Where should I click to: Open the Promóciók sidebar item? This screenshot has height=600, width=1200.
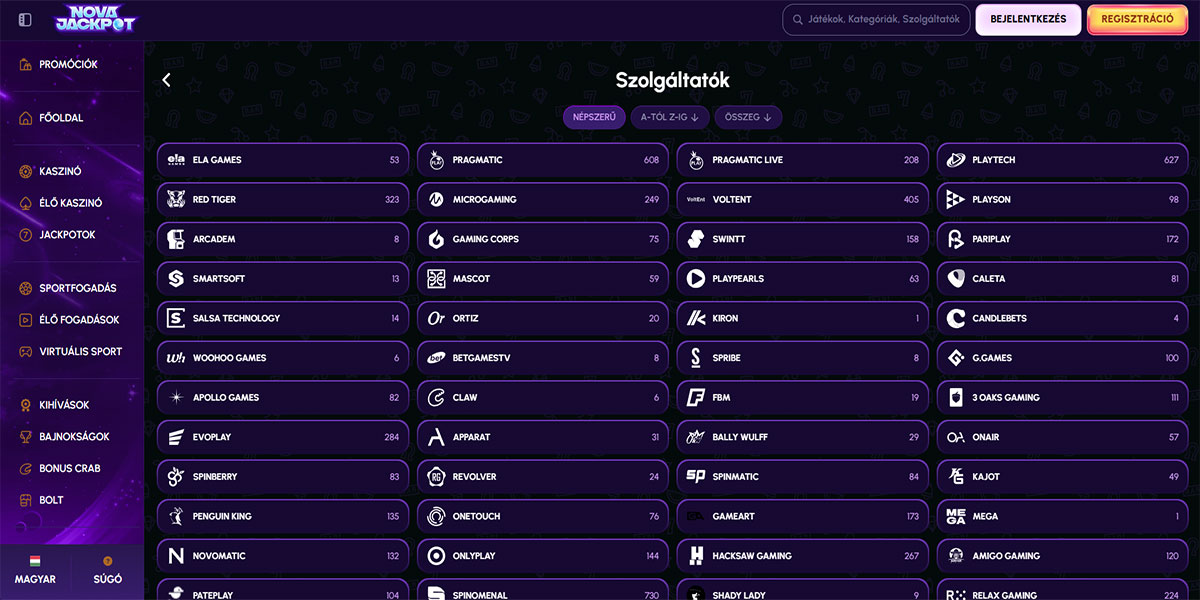(68, 65)
